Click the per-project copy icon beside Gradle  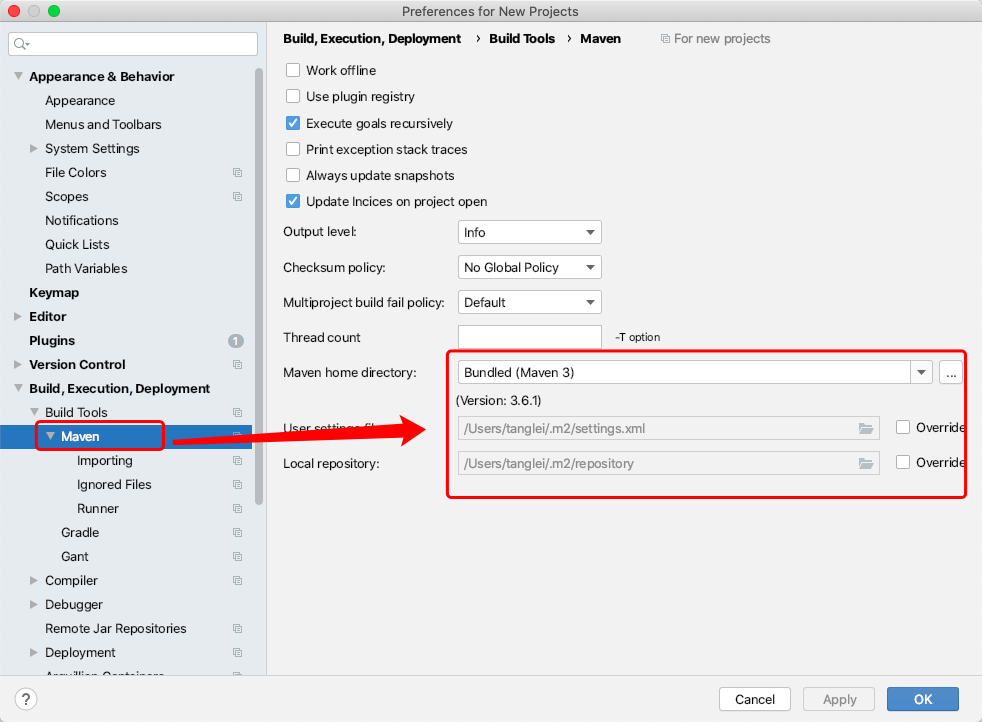237,533
